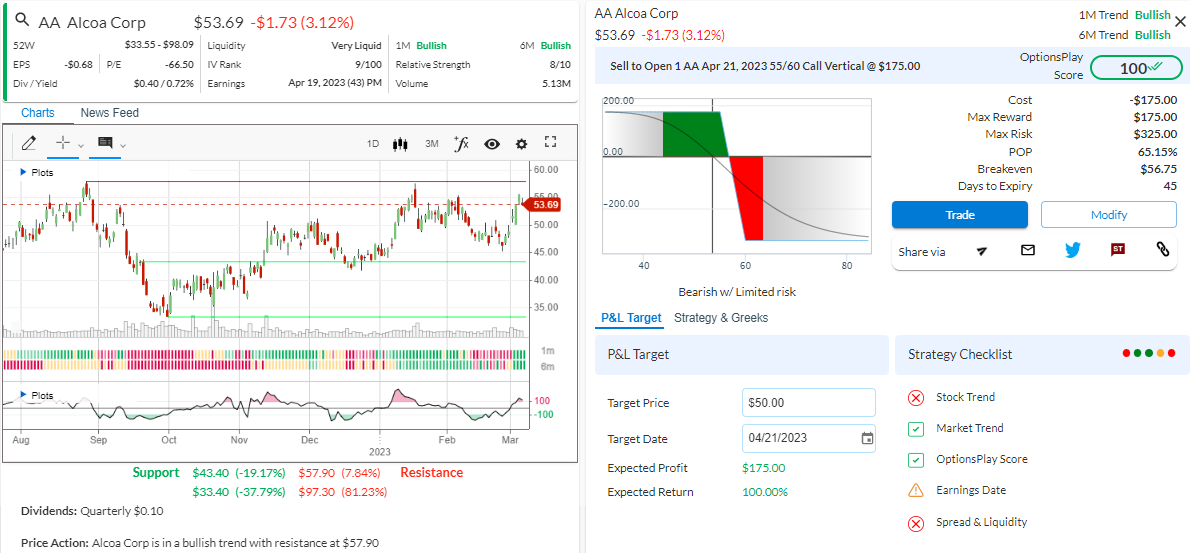Image resolution: width=1190 pixels, height=553 pixels.
Task: Click the Strategy Checklist status dots
Action: coord(1148,353)
